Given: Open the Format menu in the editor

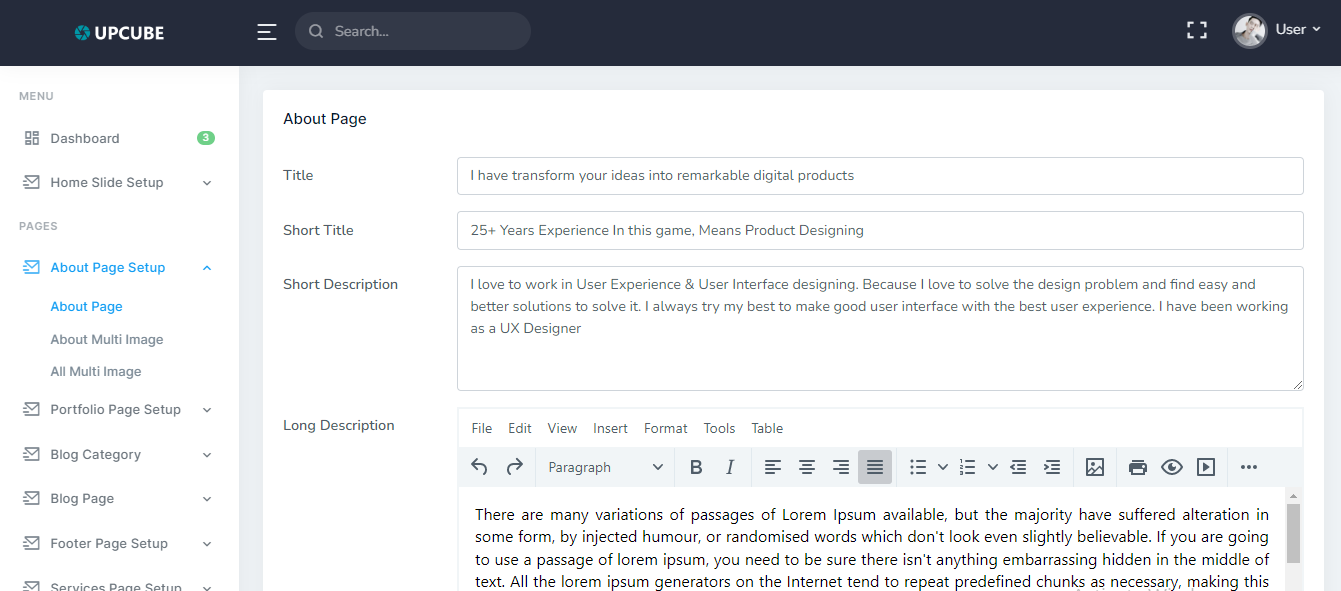Looking at the screenshot, I should pos(665,428).
